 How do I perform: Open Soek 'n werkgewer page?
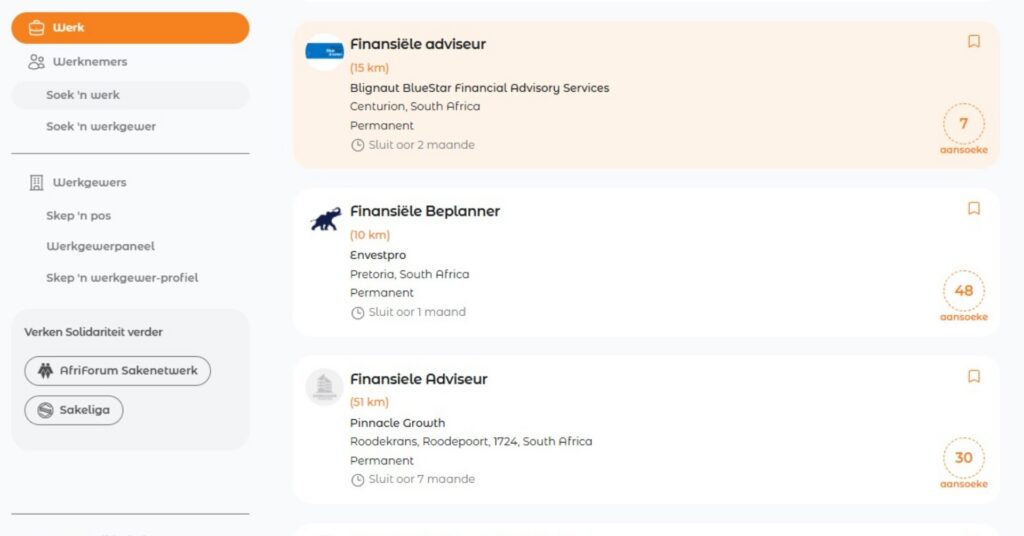click(x=101, y=127)
